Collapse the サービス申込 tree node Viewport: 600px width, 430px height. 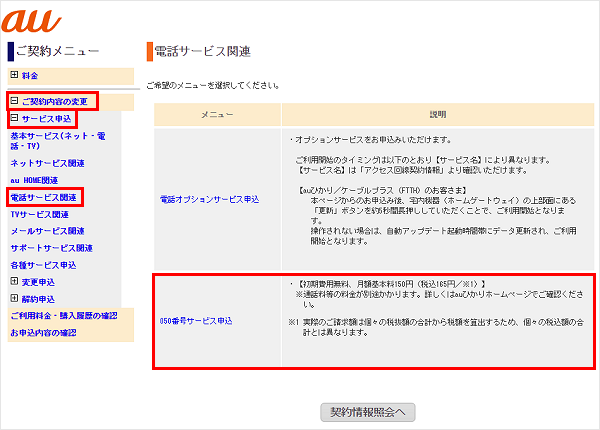pos(14,118)
